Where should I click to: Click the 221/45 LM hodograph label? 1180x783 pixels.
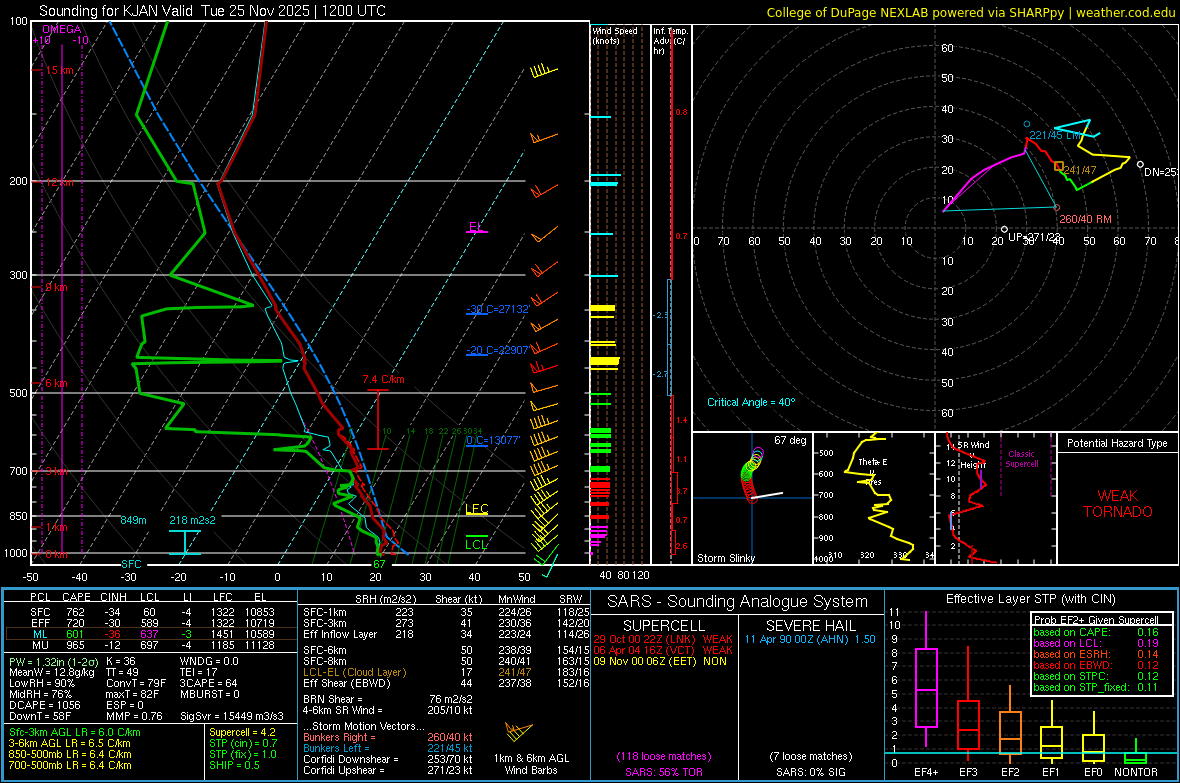(x=1055, y=135)
